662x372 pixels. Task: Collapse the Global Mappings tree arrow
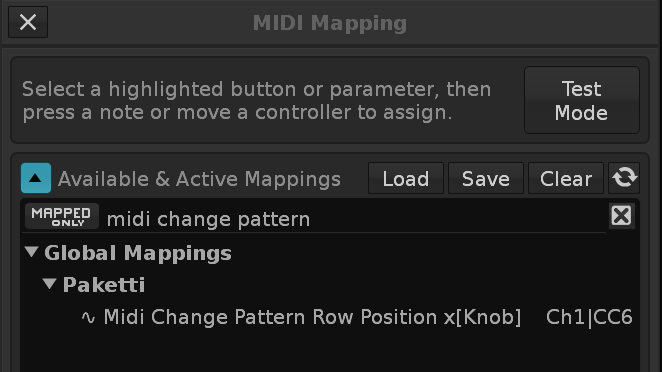pos(32,252)
